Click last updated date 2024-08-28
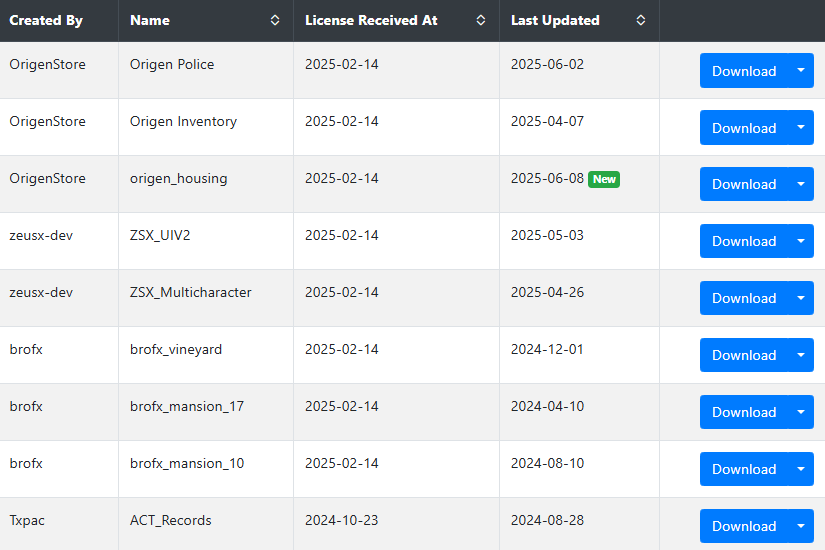 point(547,520)
